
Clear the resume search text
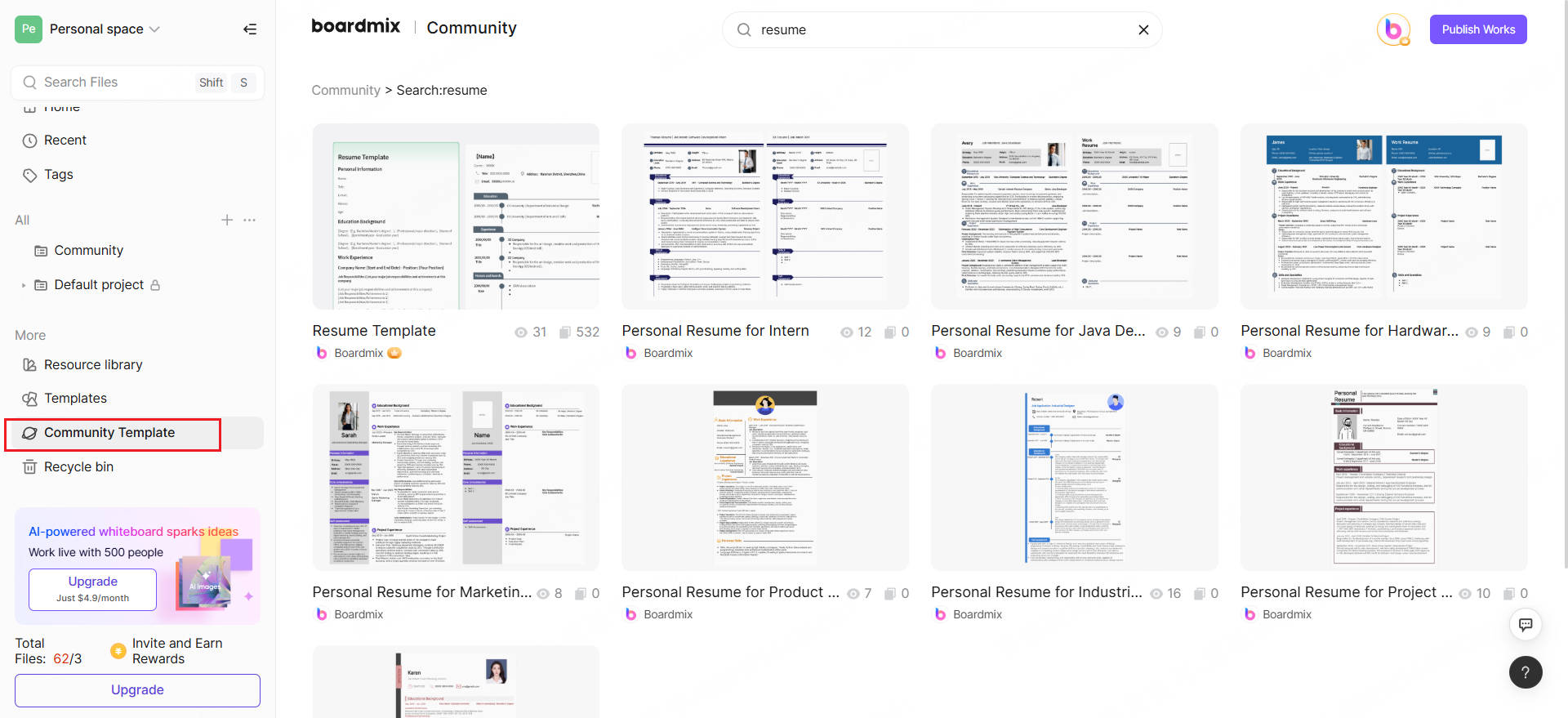(x=1143, y=29)
